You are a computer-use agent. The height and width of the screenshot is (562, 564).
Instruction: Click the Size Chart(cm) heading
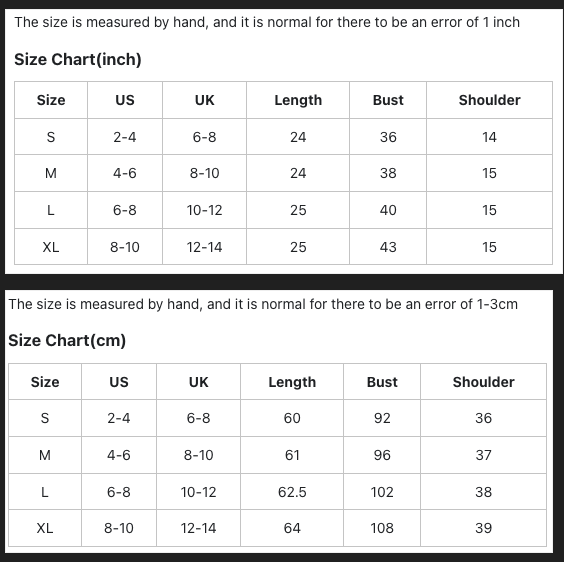tap(67, 340)
